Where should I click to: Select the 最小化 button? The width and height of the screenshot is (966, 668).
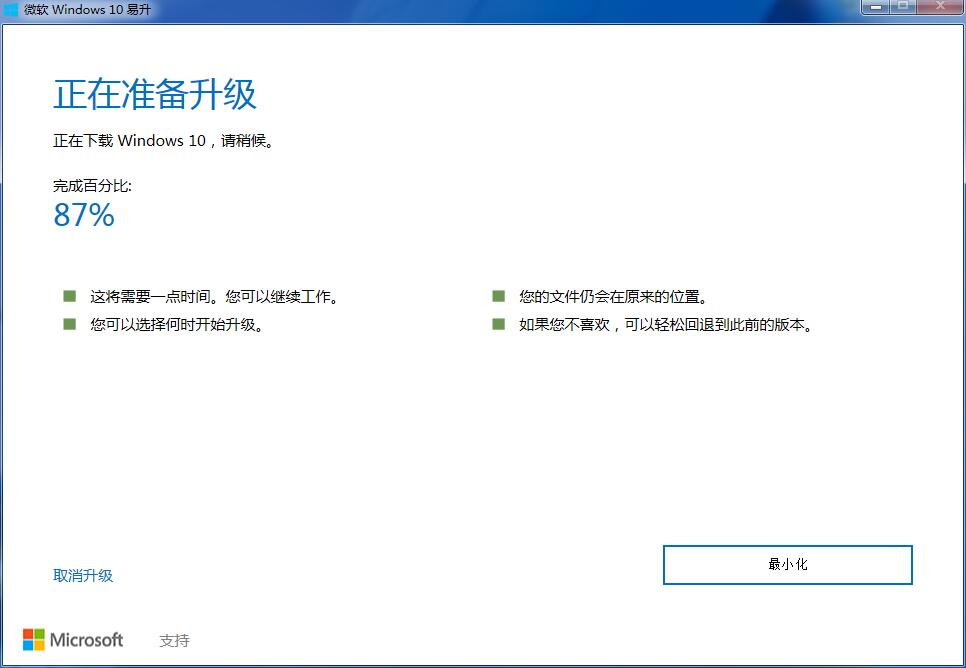click(787, 564)
